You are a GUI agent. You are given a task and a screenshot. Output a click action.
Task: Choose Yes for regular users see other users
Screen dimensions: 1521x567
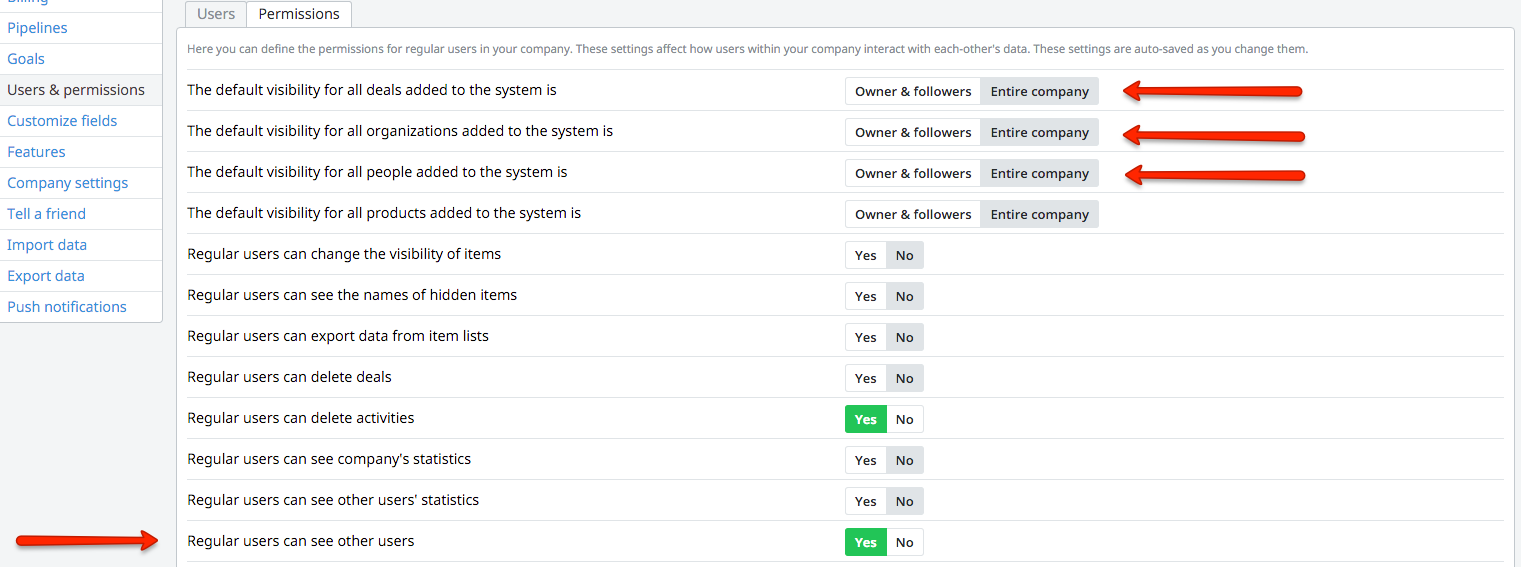[x=866, y=542]
